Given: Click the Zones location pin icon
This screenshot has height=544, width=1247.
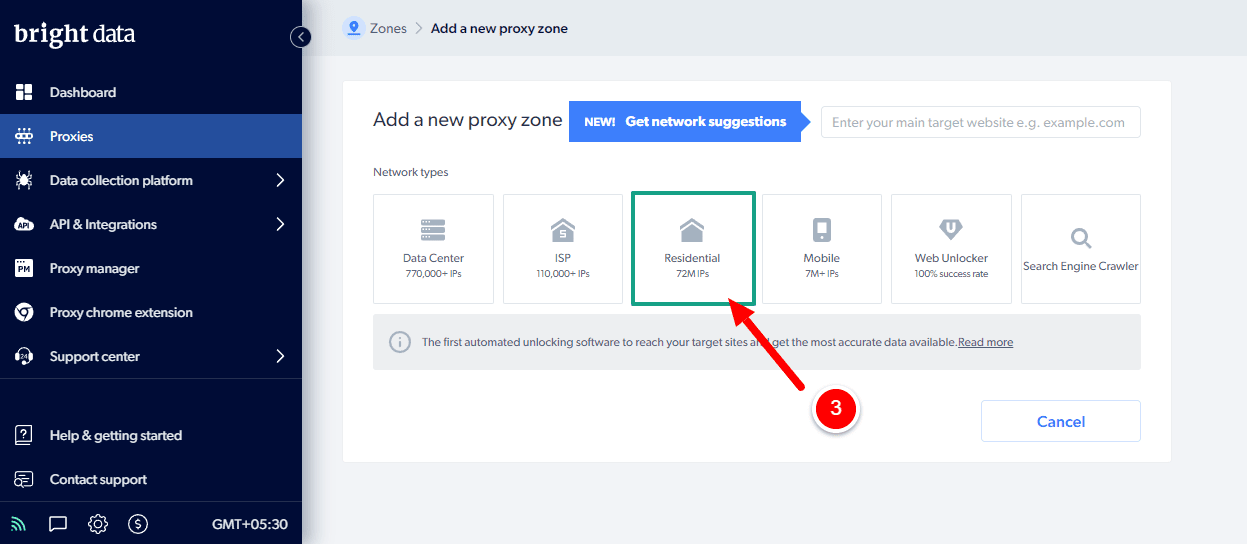Looking at the screenshot, I should pyautogui.click(x=353, y=28).
